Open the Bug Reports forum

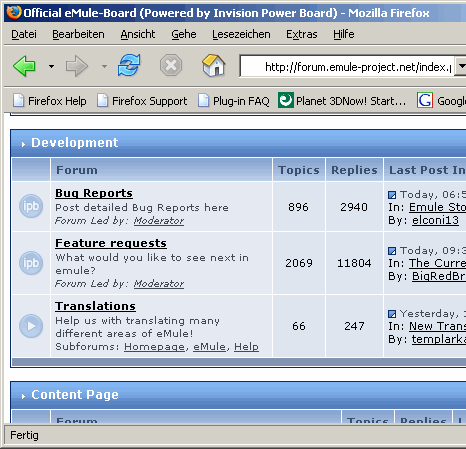[94, 193]
